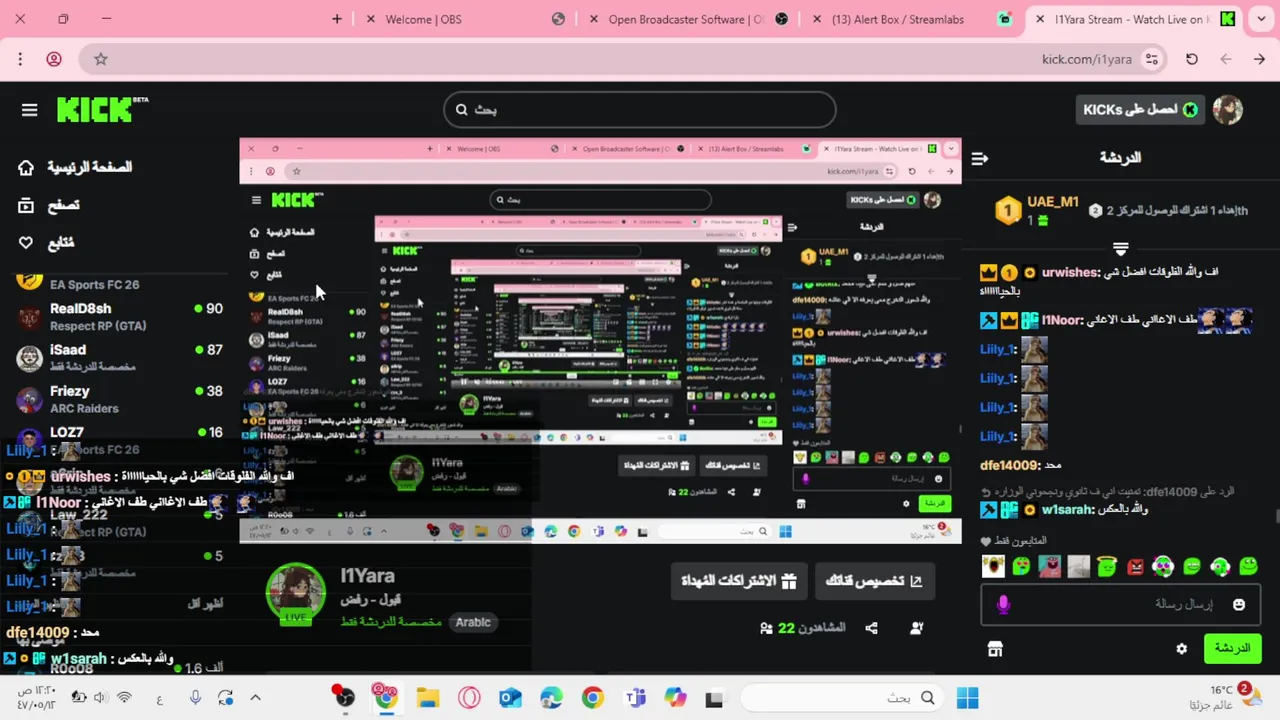This screenshot has width=1280, height=720.
Task: Focus the Kick search box
Action: 640,110
